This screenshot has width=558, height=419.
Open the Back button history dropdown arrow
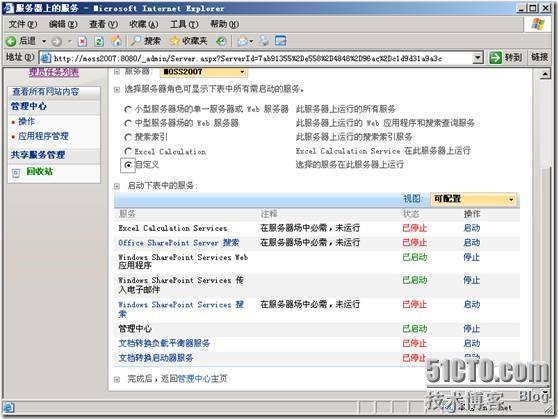tap(44, 42)
